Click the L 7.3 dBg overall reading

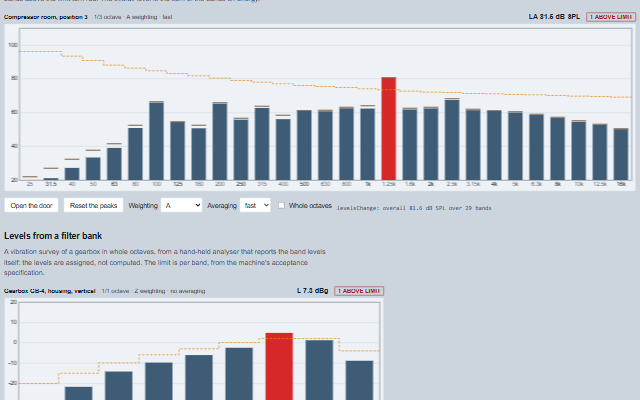point(313,291)
